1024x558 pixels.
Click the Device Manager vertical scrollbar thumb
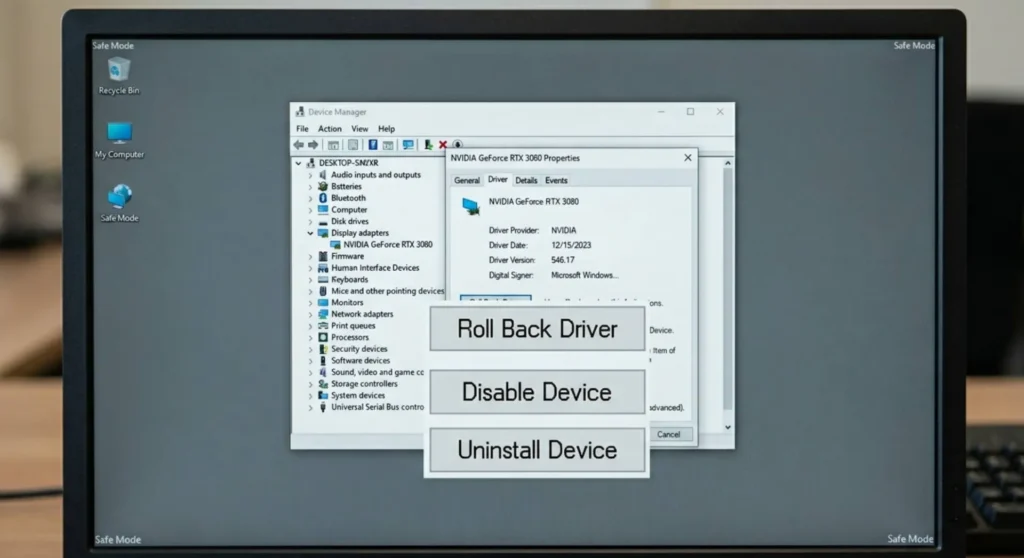coord(728,289)
